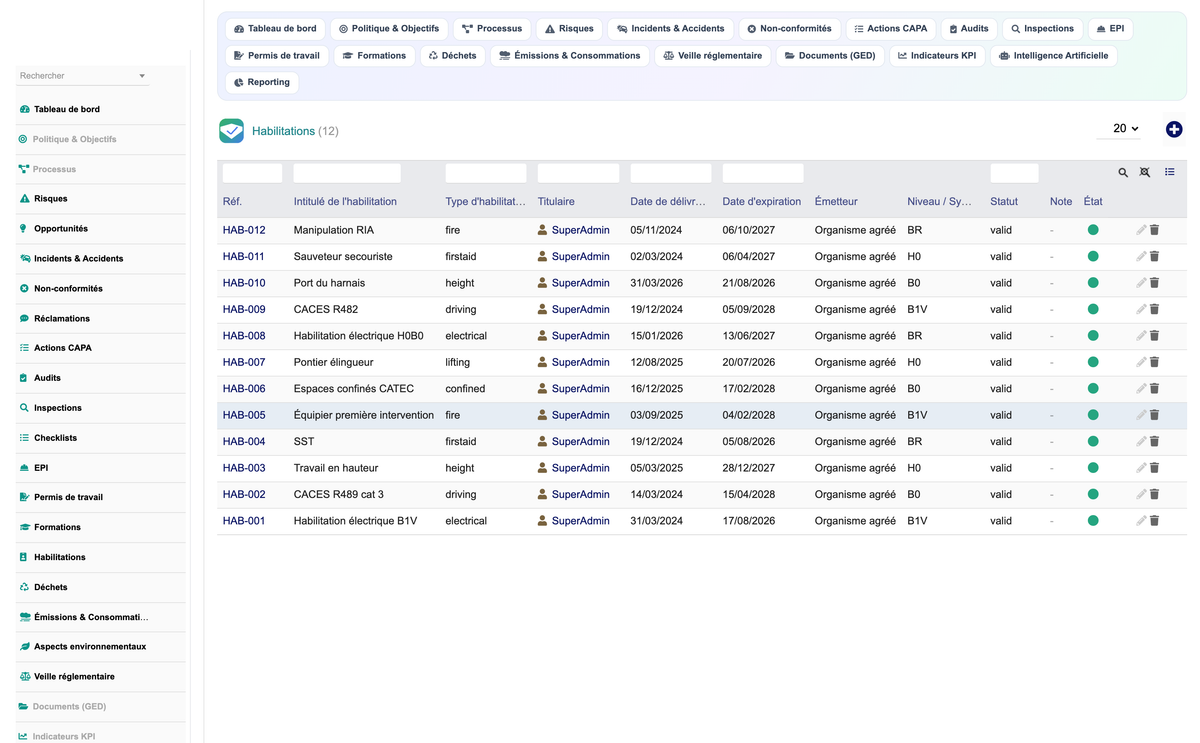Select Habilitations in the left sidebar
Image resolution: width=1200 pixels, height=743 pixels.
click(x=60, y=557)
